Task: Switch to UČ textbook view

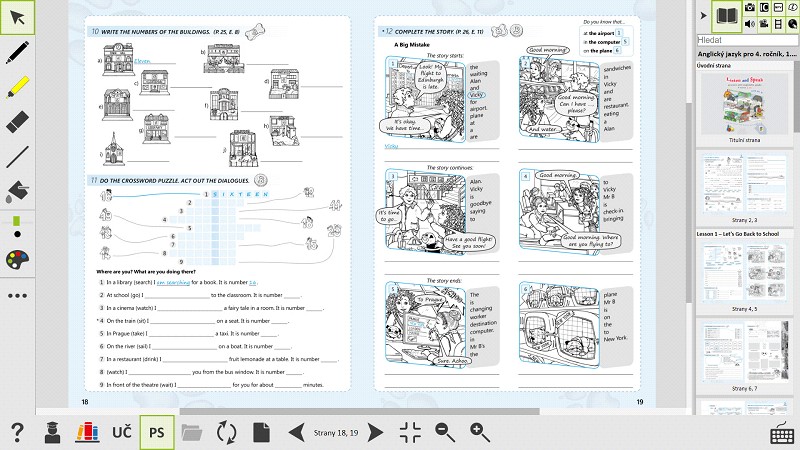Action: [x=122, y=433]
